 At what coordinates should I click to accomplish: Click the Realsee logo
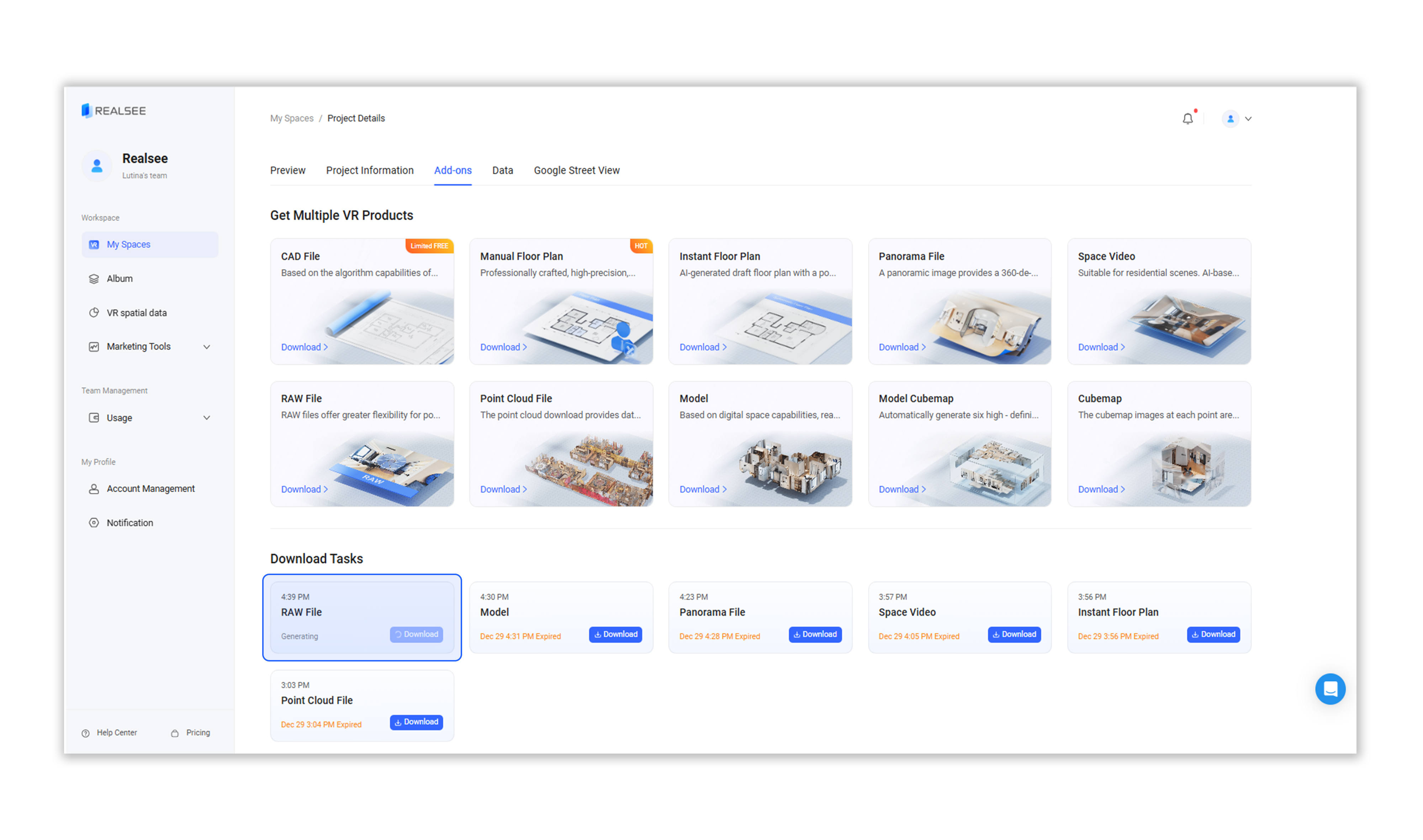coord(114,111)
